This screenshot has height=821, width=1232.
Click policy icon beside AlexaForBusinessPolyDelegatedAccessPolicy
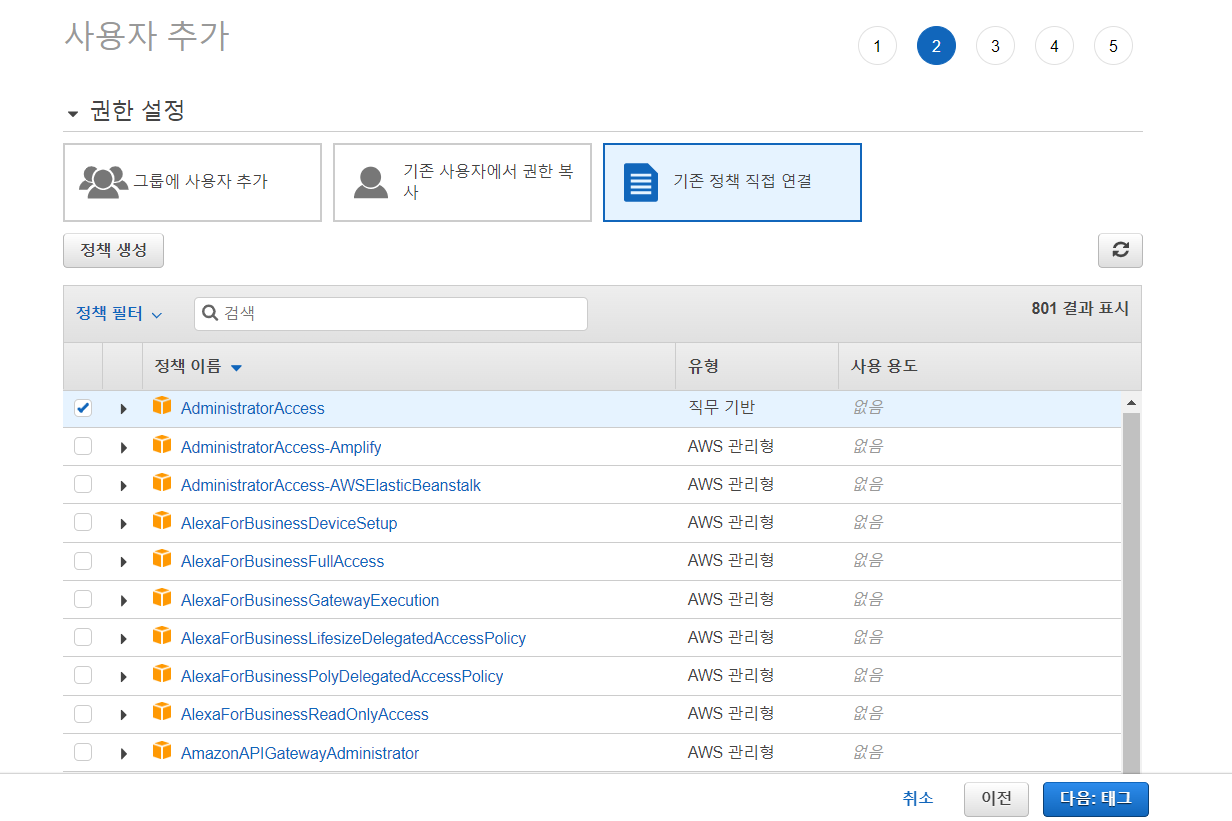pyautogui.click(x=162, y=674)
